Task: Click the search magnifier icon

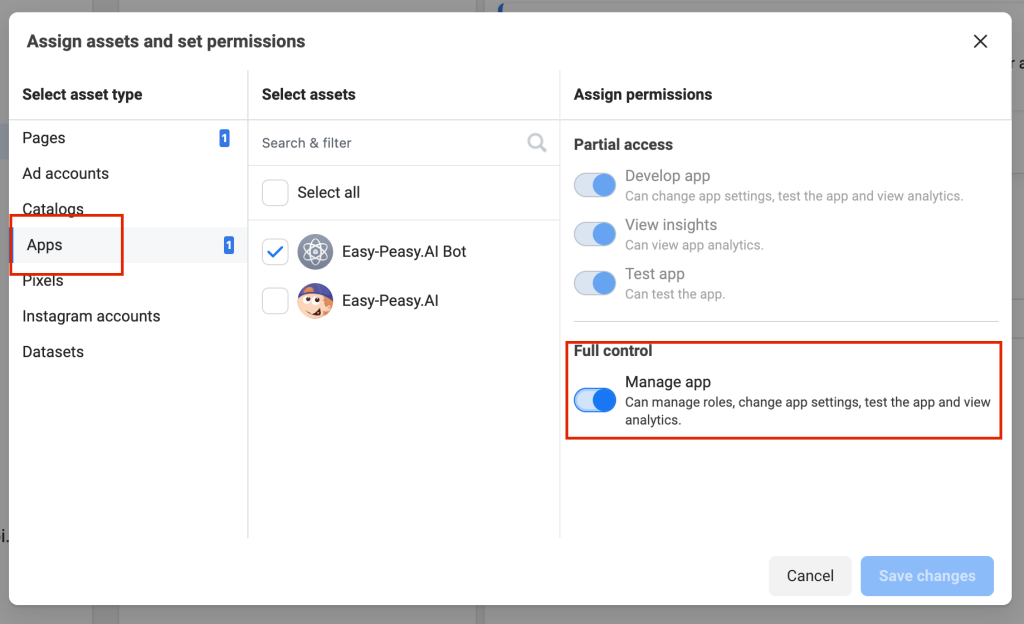Action: point(537,143)
